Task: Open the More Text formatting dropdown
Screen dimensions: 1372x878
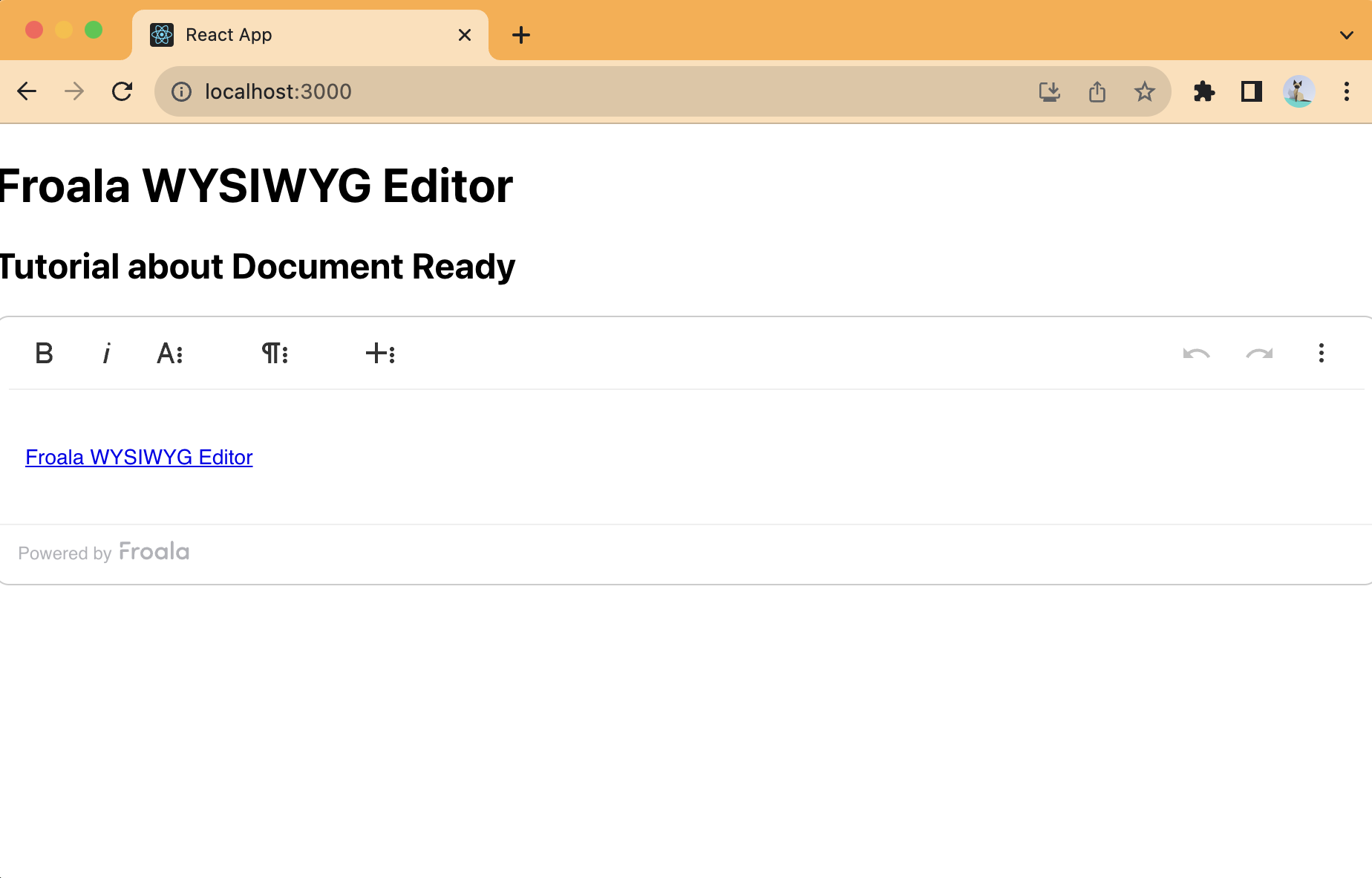Action: pyautogui.click(x=169, y=353)
